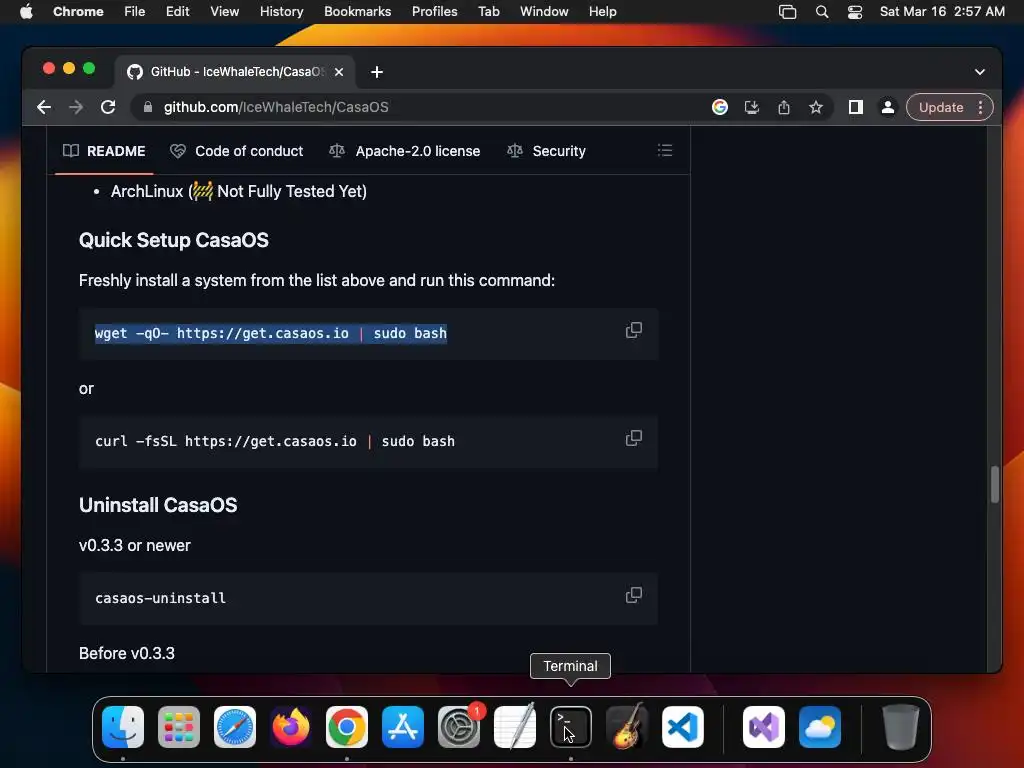Open GarageBand from the Dock
Screen dimensions: 1024x768
pyautogui.click(x=627, y=727)
